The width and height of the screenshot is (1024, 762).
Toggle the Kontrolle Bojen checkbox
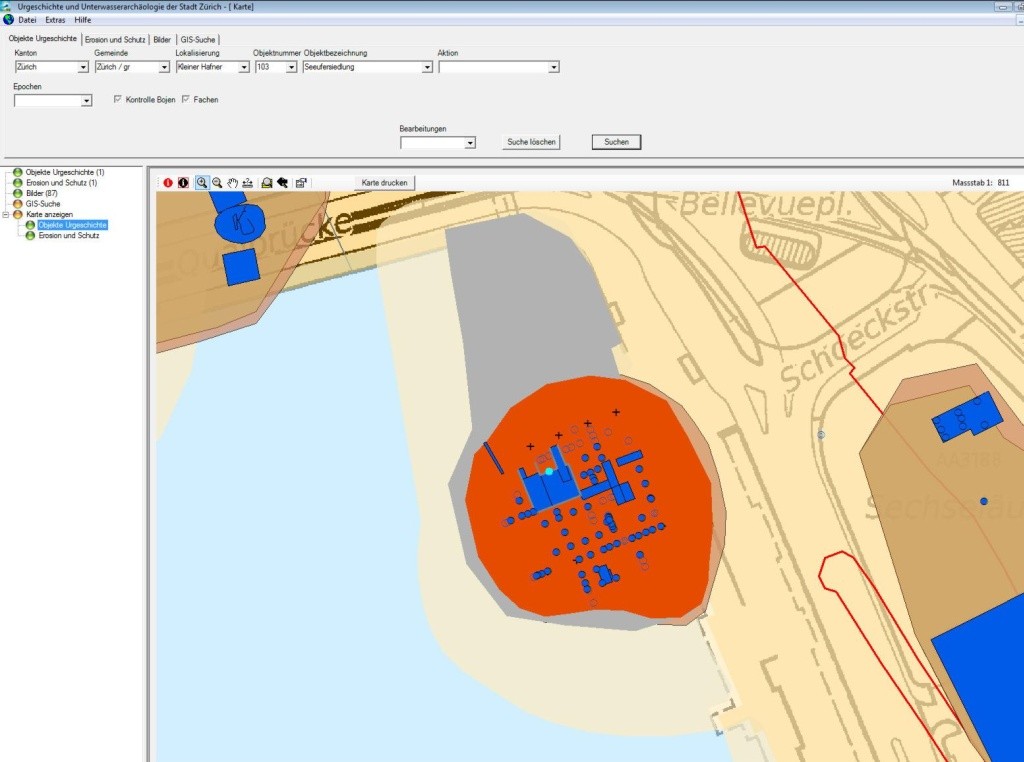118,99
